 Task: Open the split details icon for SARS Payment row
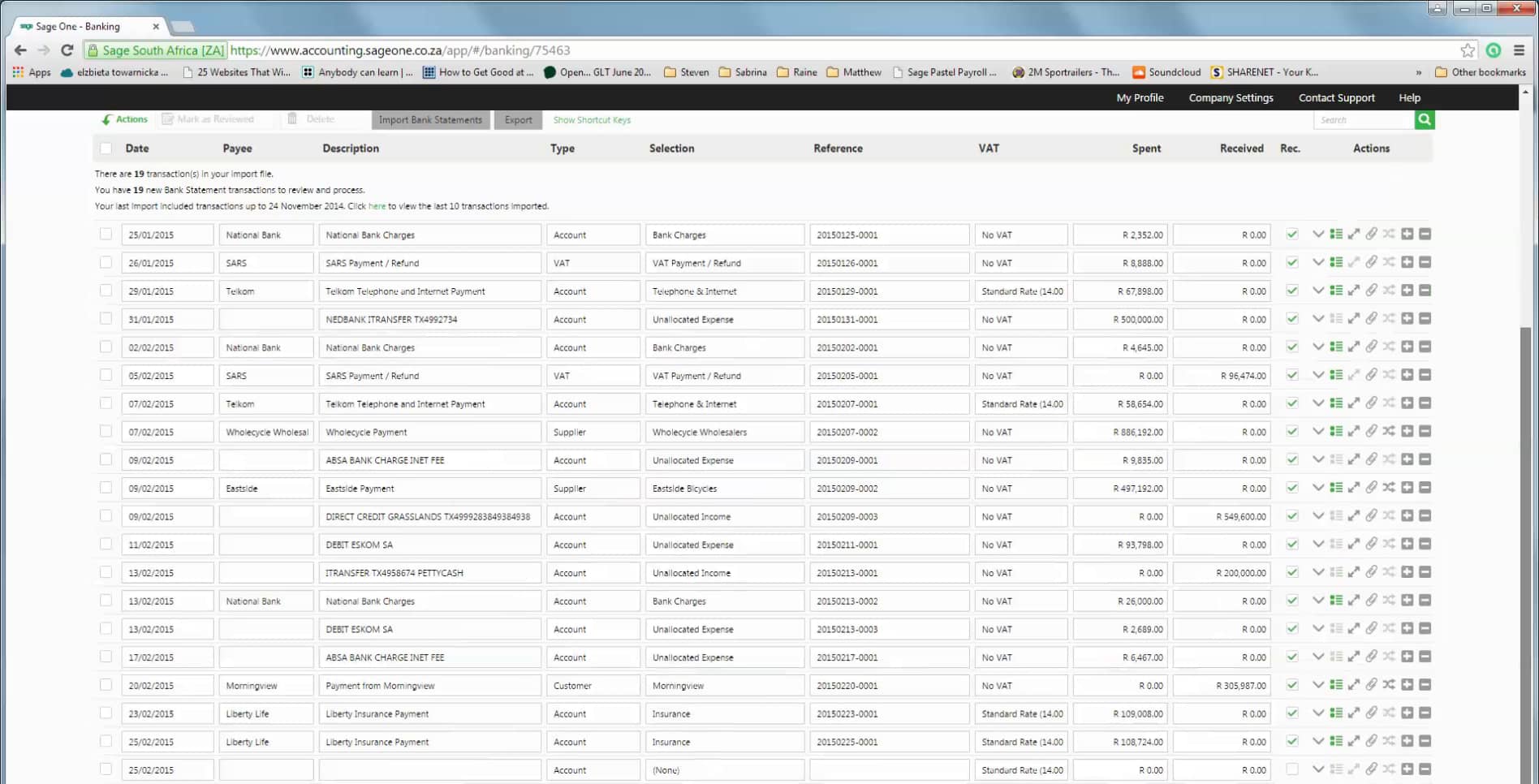click(1336, 262)
